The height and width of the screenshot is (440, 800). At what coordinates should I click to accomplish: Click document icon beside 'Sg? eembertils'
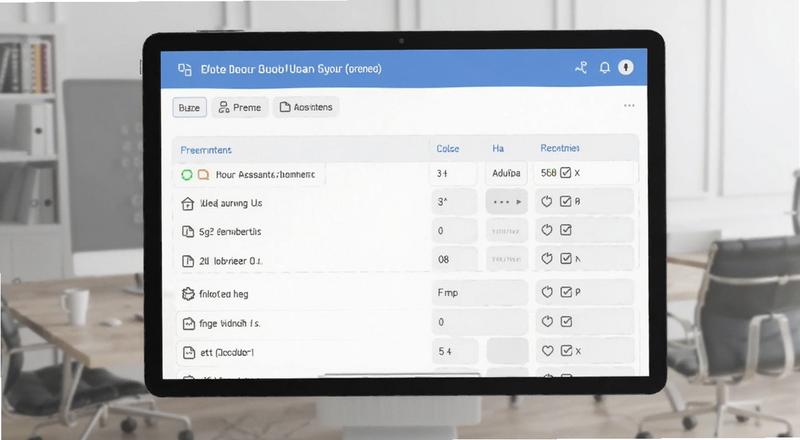(x=188, y=232)
